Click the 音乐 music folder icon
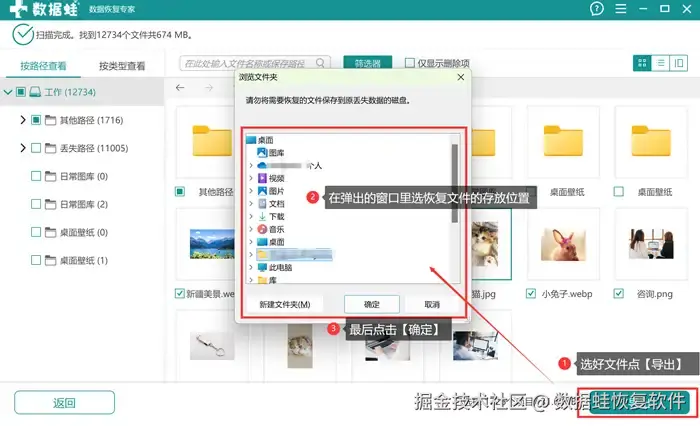Image resolution: width=700 pixels, height=426 pixels. point(262,229)
